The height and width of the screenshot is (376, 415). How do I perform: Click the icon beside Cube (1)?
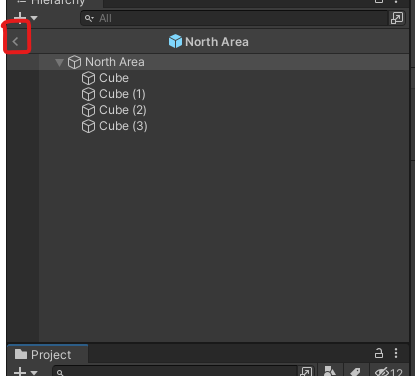pyautogui.click(x=88, y=94)
